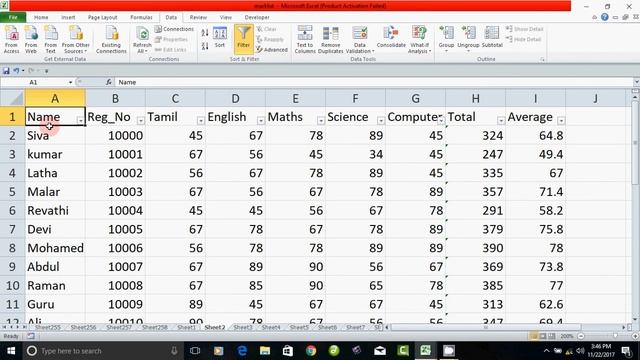Viewport: 640px width, 360px height.
Task: Open What-If Analysis menu
Action: point(419,39)
